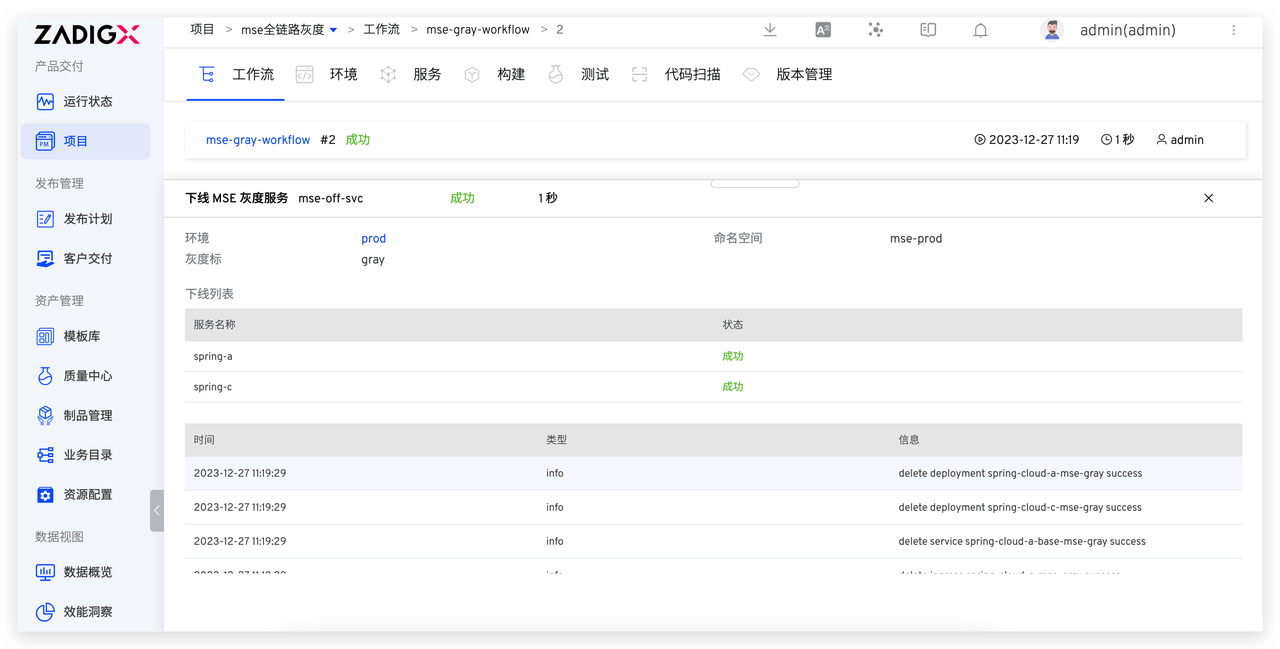
Task: Click the mse-gray-workflow link
Action: [x=257, y=139]
